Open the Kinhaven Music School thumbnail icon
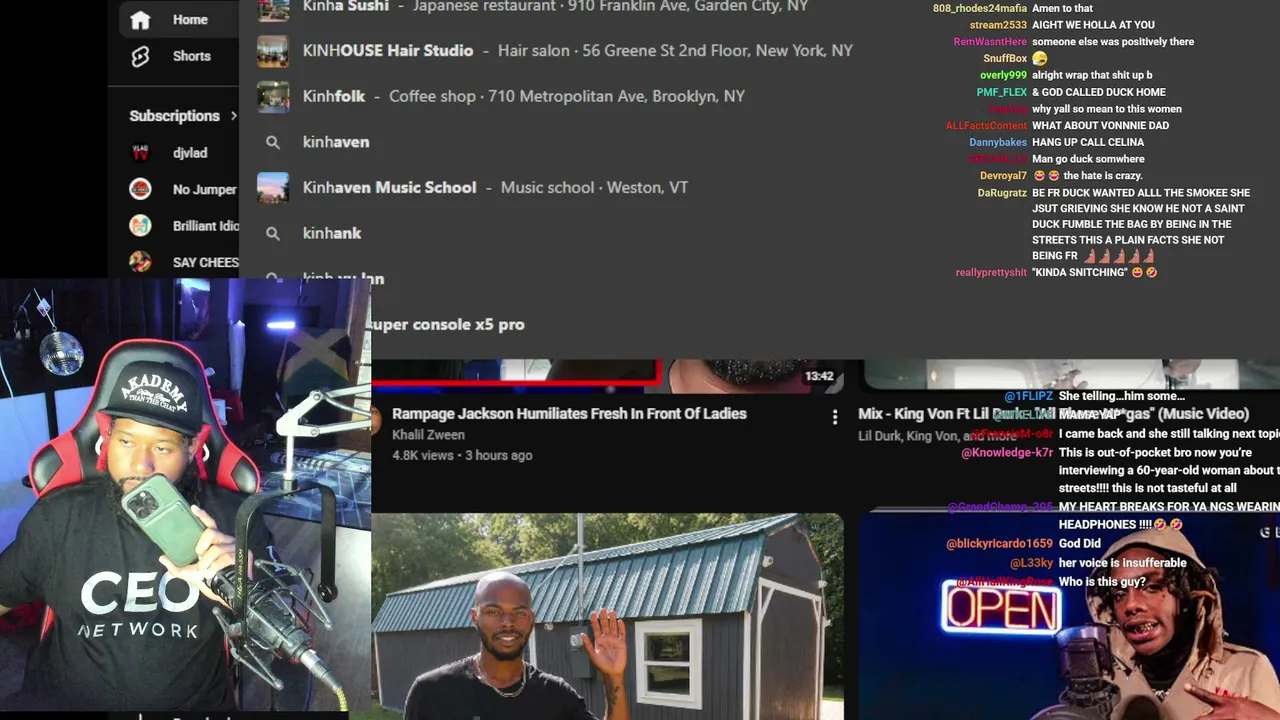The width and height of the screenshot is (1280, 720). tap(273, 187)
